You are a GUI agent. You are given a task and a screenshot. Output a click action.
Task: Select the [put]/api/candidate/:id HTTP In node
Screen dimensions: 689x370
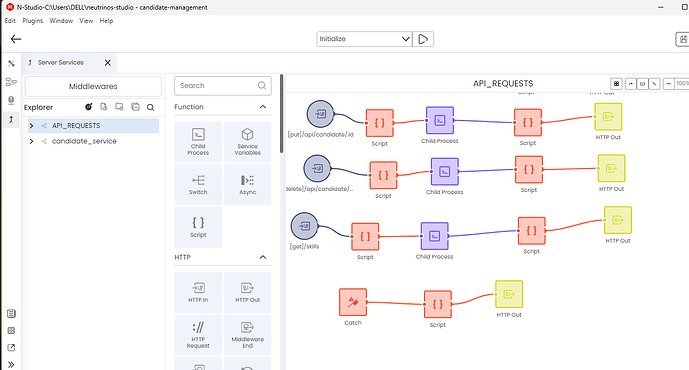(x=320, y=114)
